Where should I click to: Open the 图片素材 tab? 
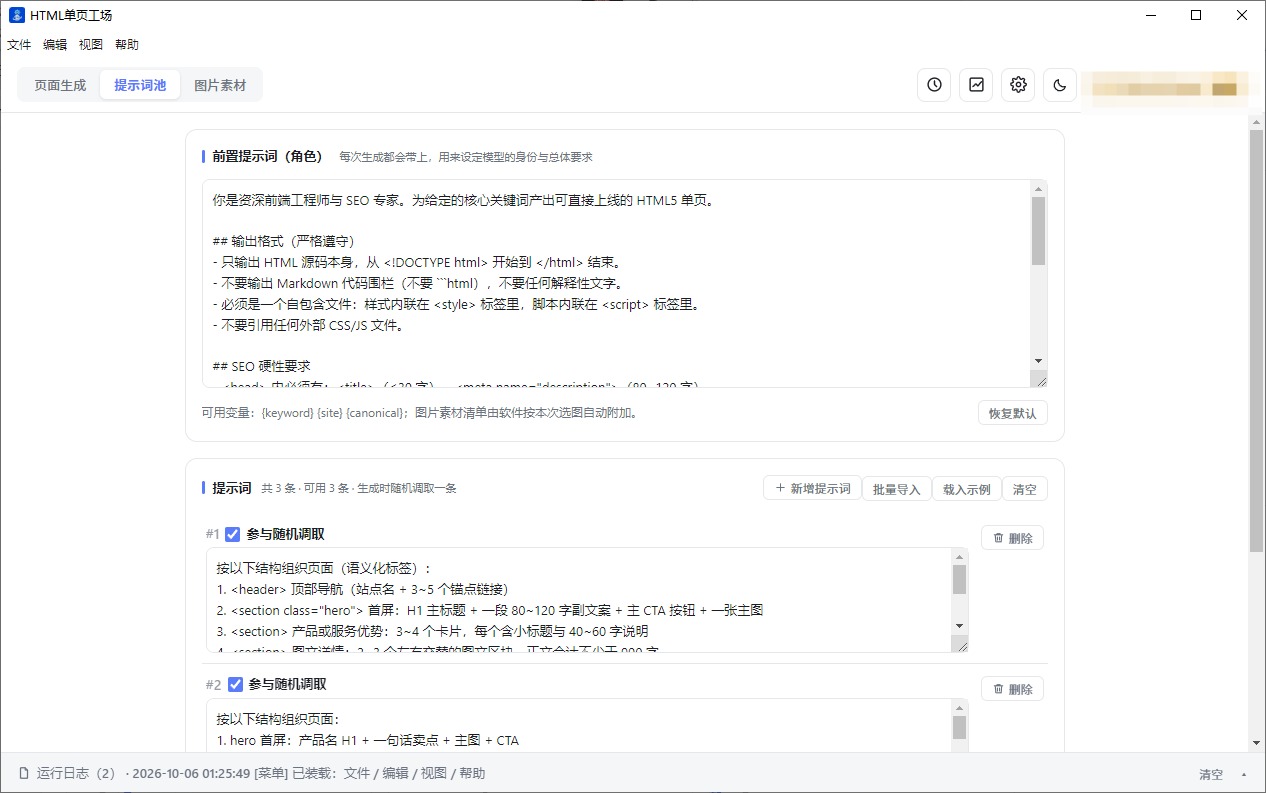coord(220,85)
